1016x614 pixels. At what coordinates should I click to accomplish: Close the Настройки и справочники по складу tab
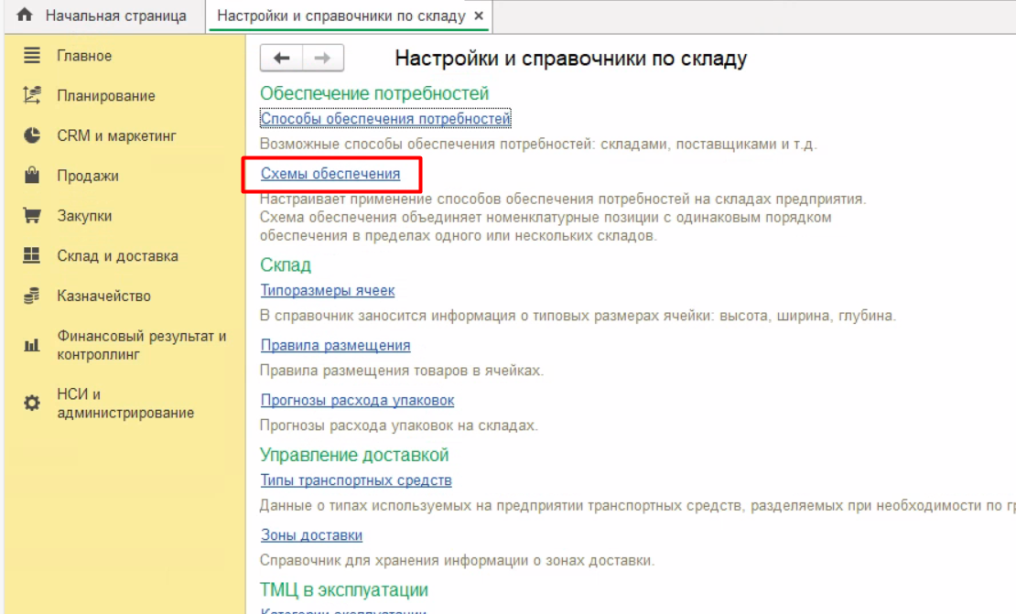click(478, 17)
